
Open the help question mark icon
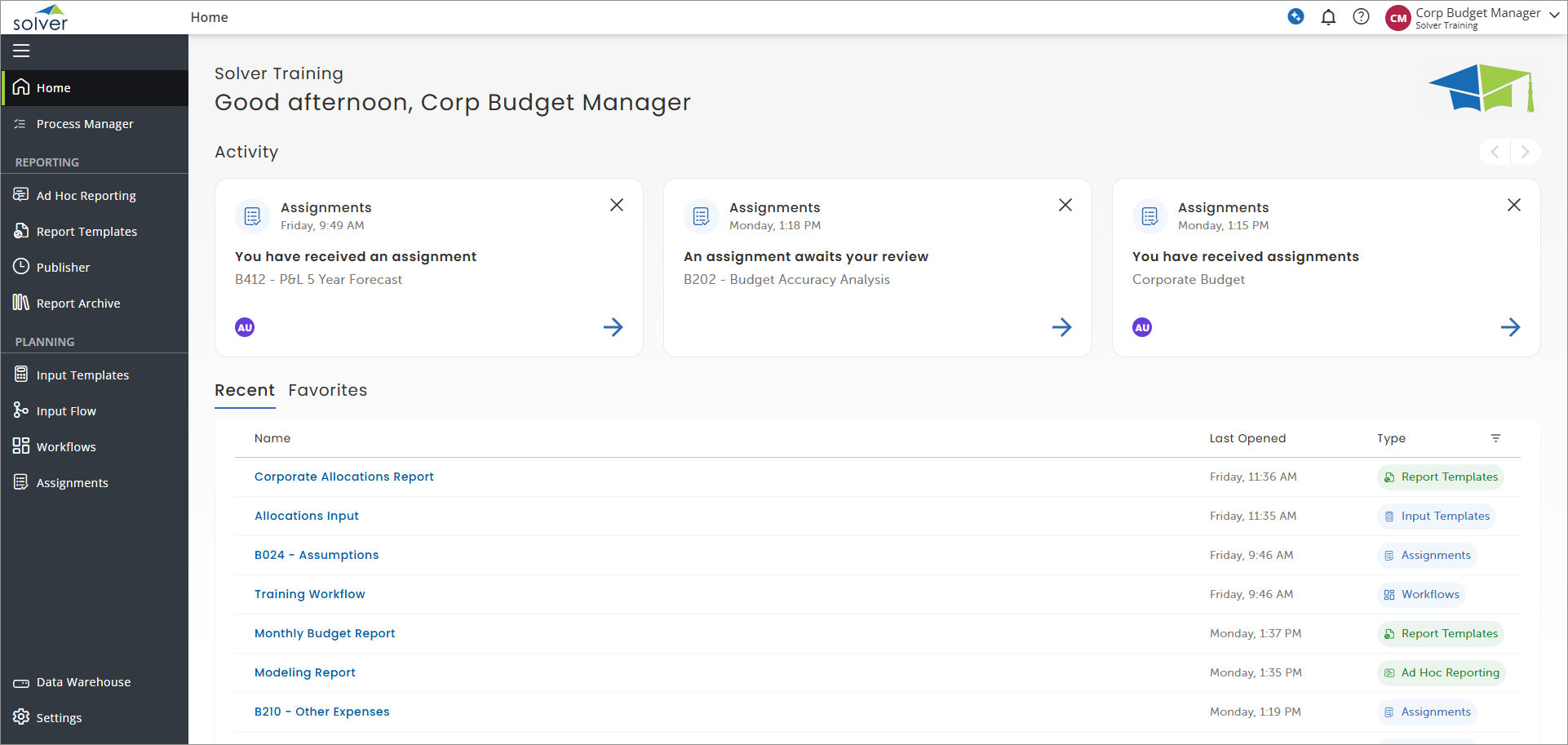1361,16
